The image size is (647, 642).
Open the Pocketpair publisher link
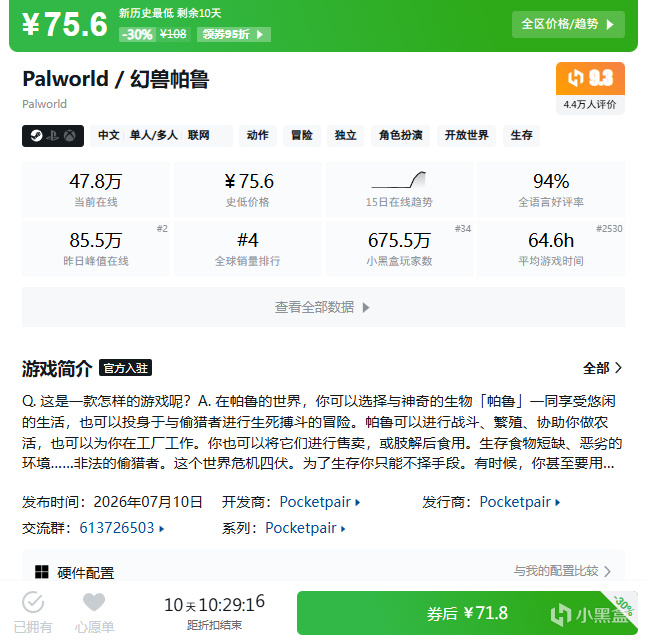(519, 502)
